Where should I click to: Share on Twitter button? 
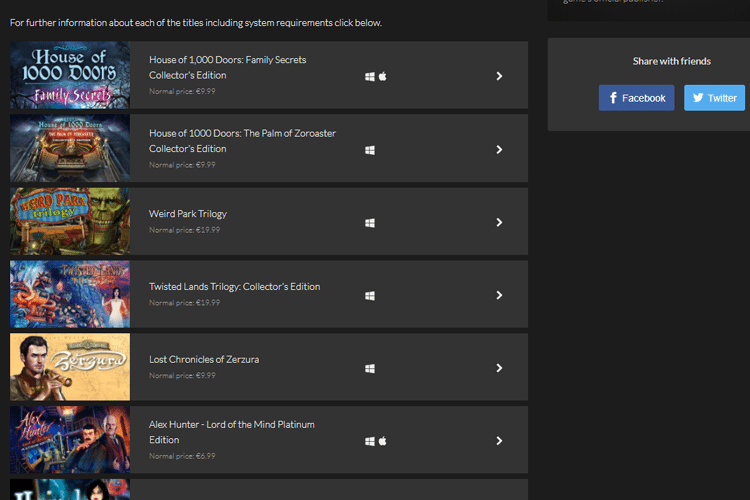pyautogui.click(x=714, y=98)
